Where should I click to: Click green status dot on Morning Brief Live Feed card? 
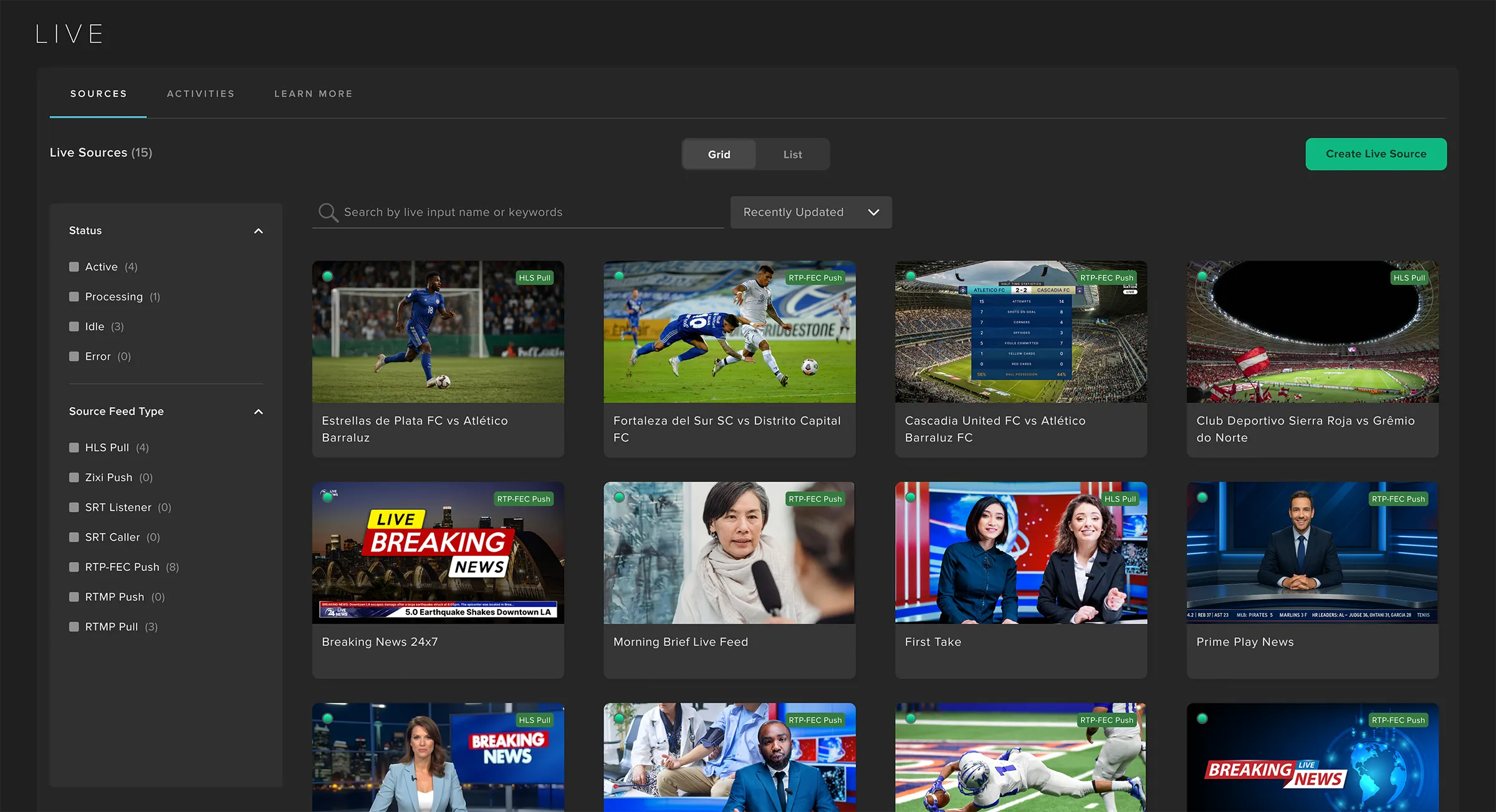pos(619,497)
